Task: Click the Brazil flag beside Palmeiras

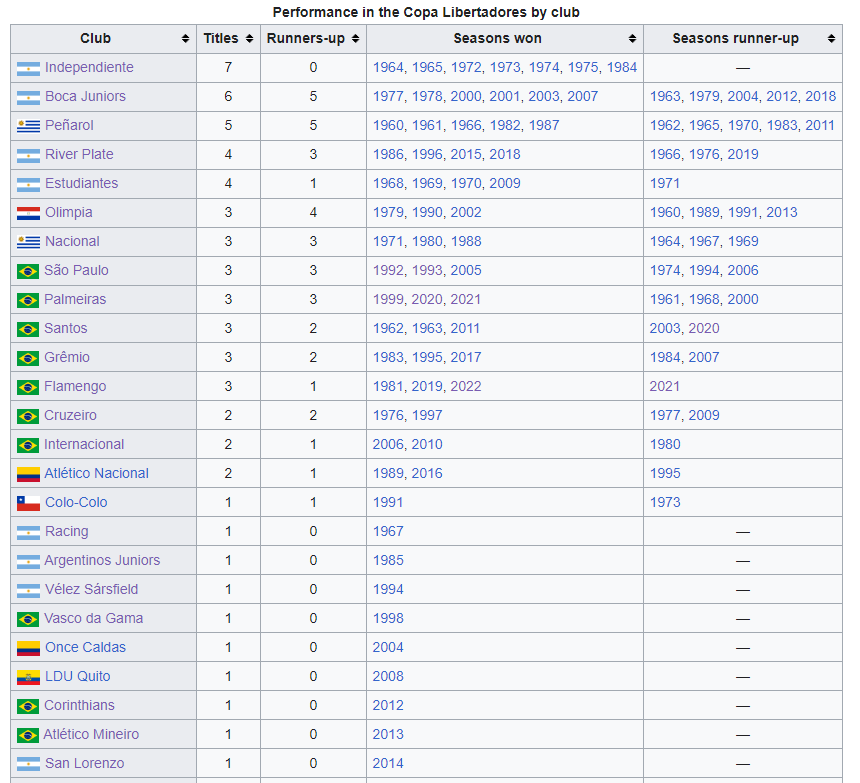Action: click(28, 300)
